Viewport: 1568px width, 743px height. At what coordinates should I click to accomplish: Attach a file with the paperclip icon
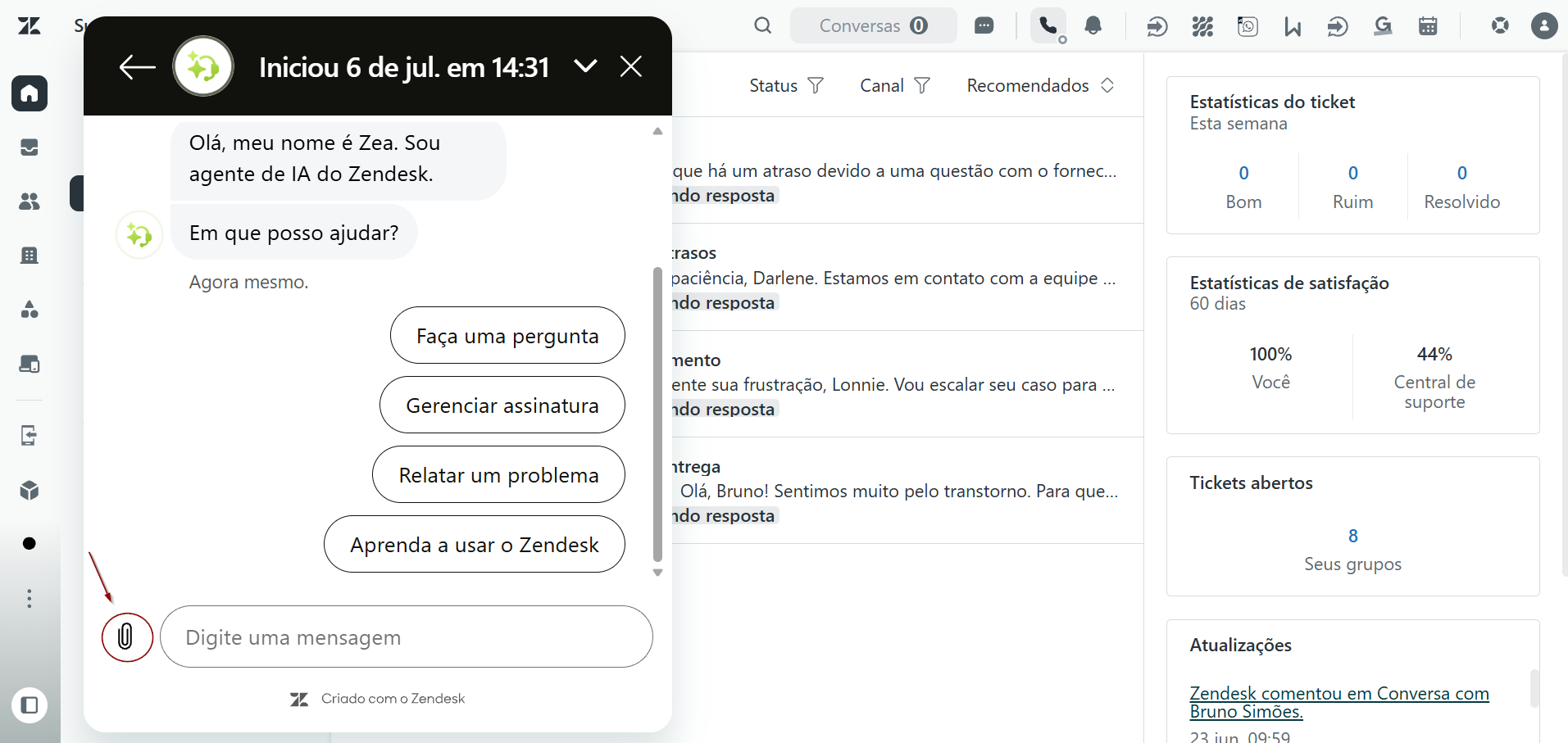click(x=127, y=637)
